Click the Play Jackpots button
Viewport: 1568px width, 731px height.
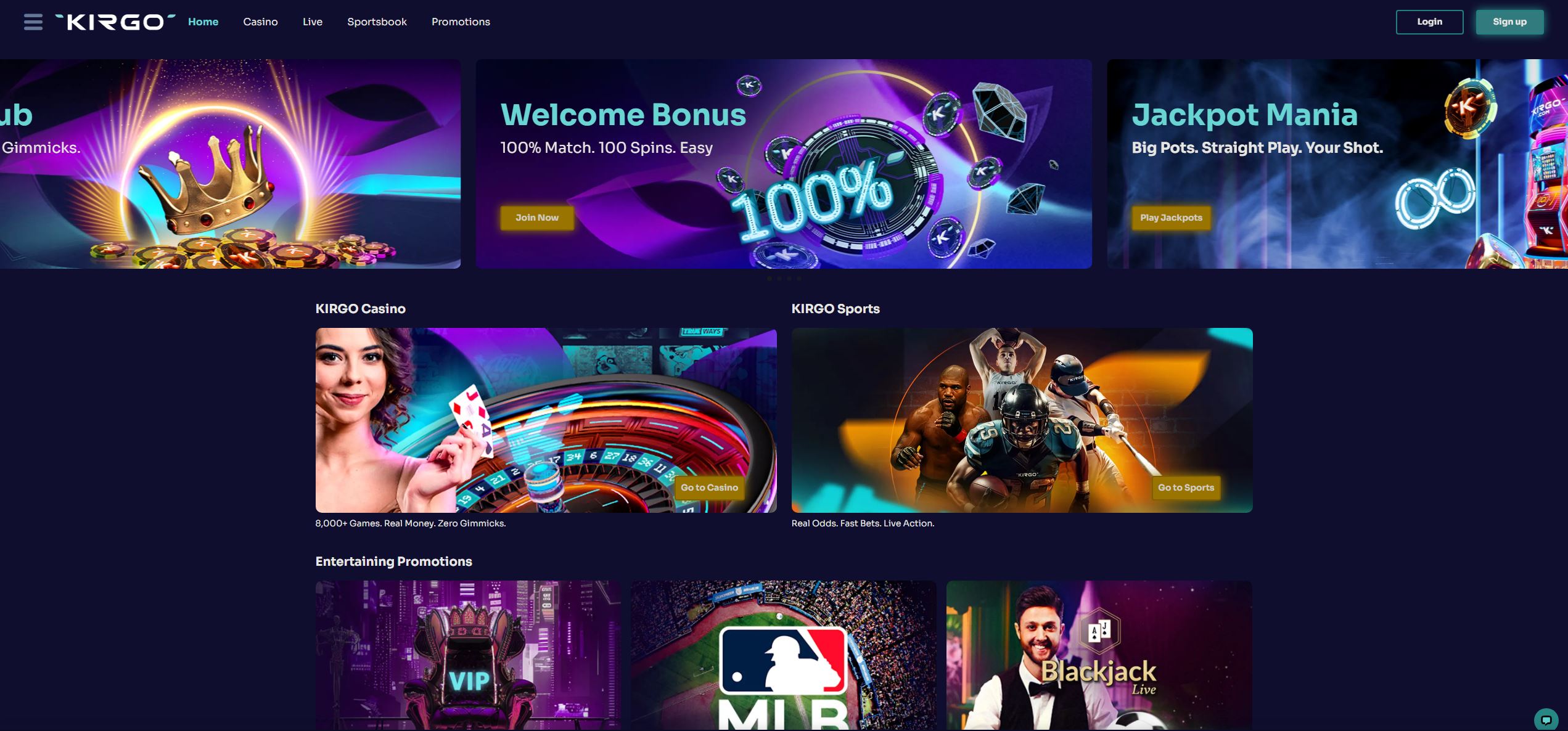1171,218
